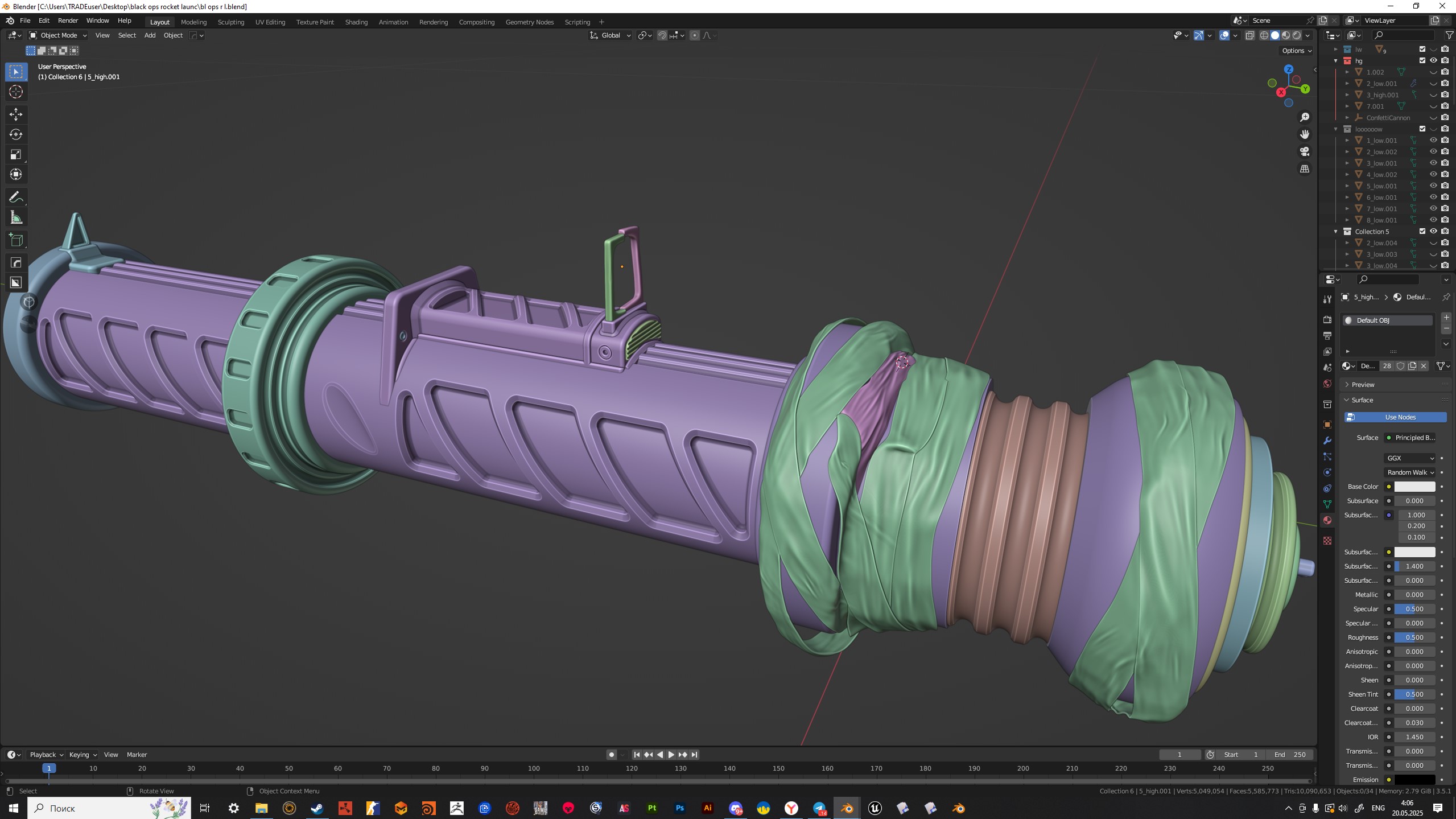Open the GGX distribution dropdown
The image size is (1456, 819).
1410,458
